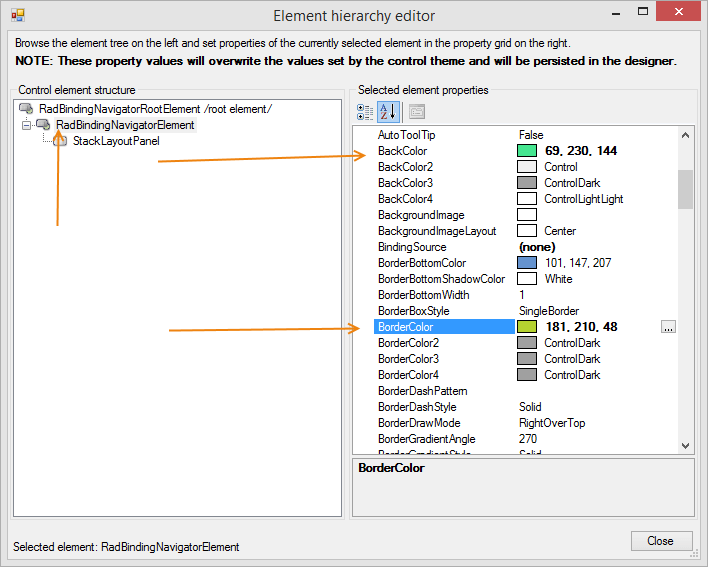
Task: Select the BorderColor3 property name
Action: (409, 359)
